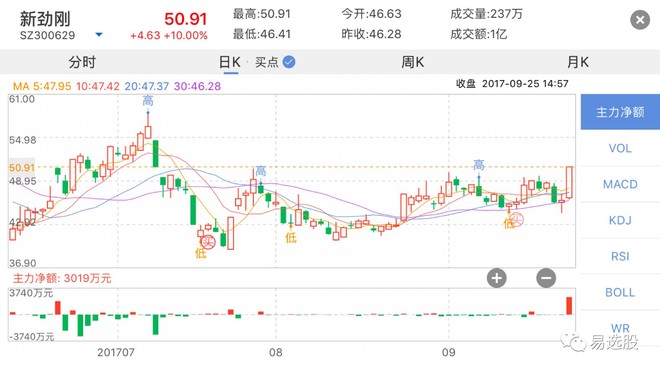Switch to the 周K tab
The image size is (660, 371).
(x=412, y=62)
